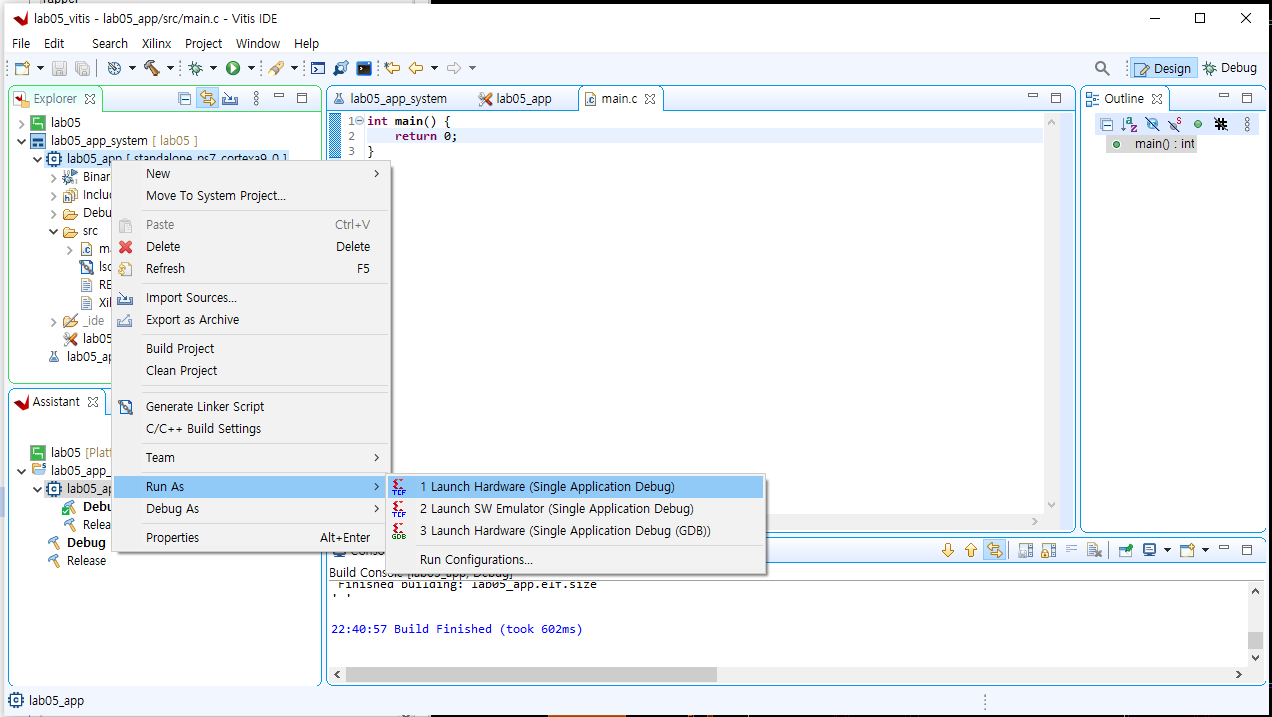Viewport: 1272px width, 717px height.
Task: Click the Debug bug toolbar icon
Action: pos(195,68)
